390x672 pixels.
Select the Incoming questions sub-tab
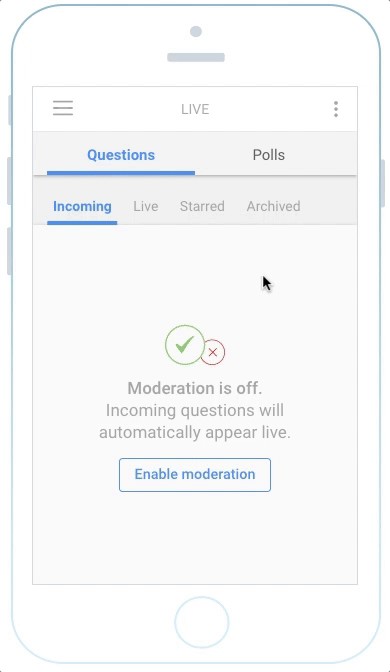point(82,207)
